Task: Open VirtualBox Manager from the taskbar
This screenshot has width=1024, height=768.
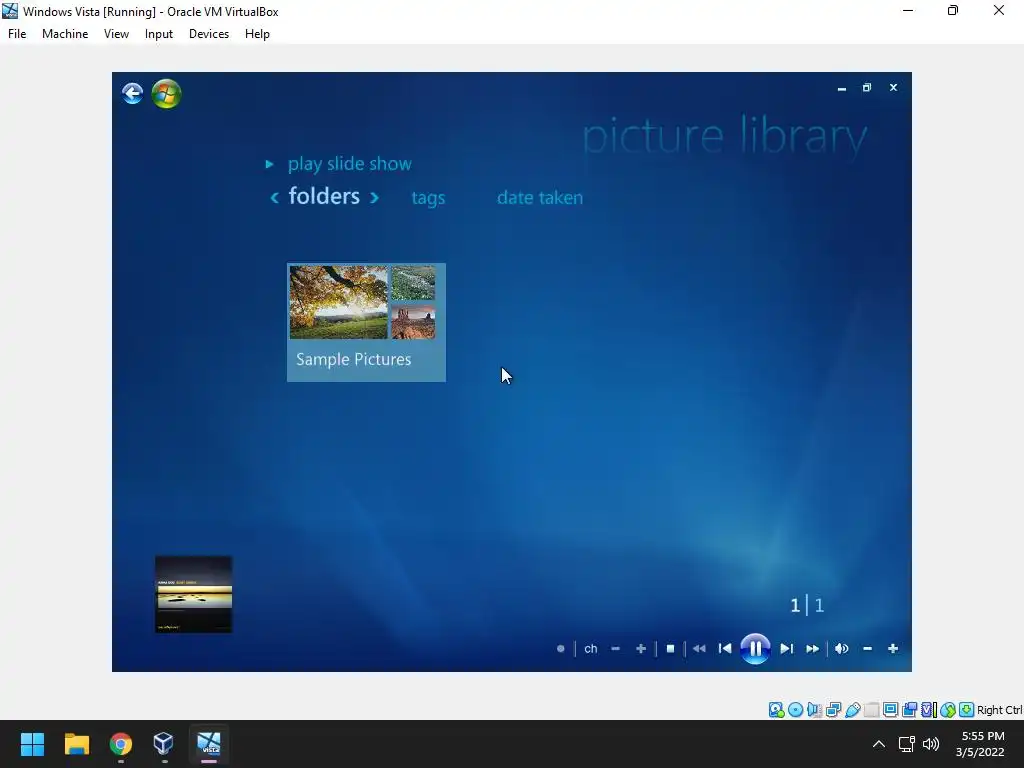Action: click(163, 743)
